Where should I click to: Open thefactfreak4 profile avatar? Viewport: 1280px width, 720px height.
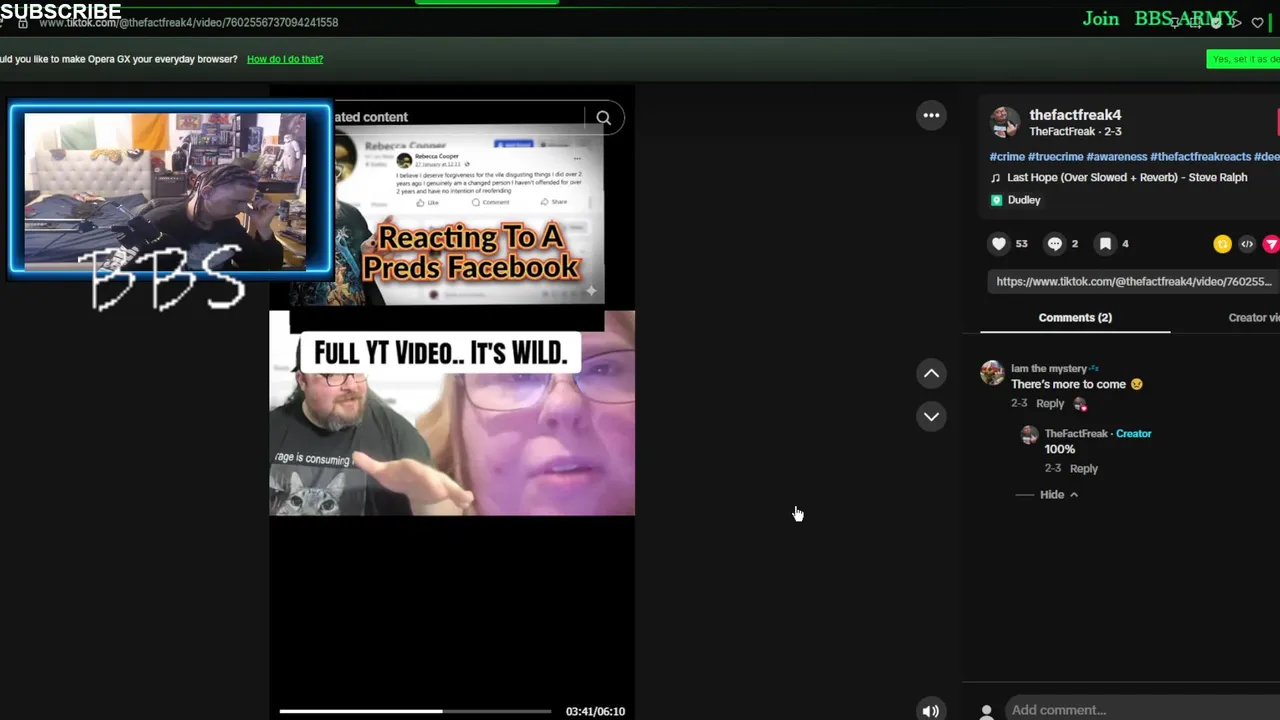point(1005,122)
